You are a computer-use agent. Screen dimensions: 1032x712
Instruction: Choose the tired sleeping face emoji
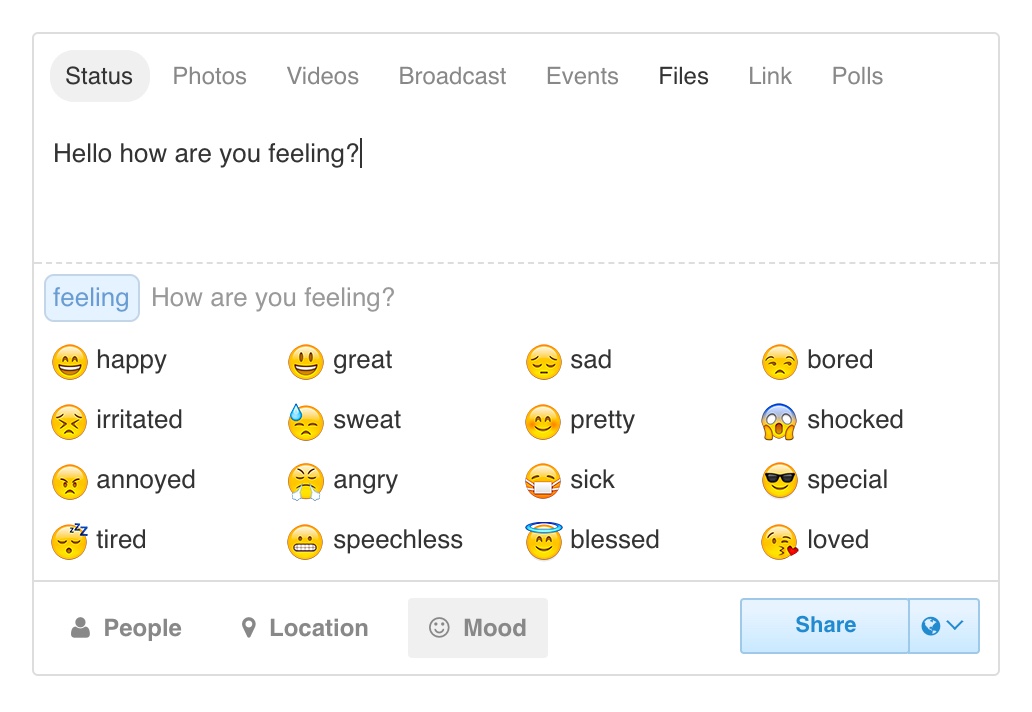(69, 541)
